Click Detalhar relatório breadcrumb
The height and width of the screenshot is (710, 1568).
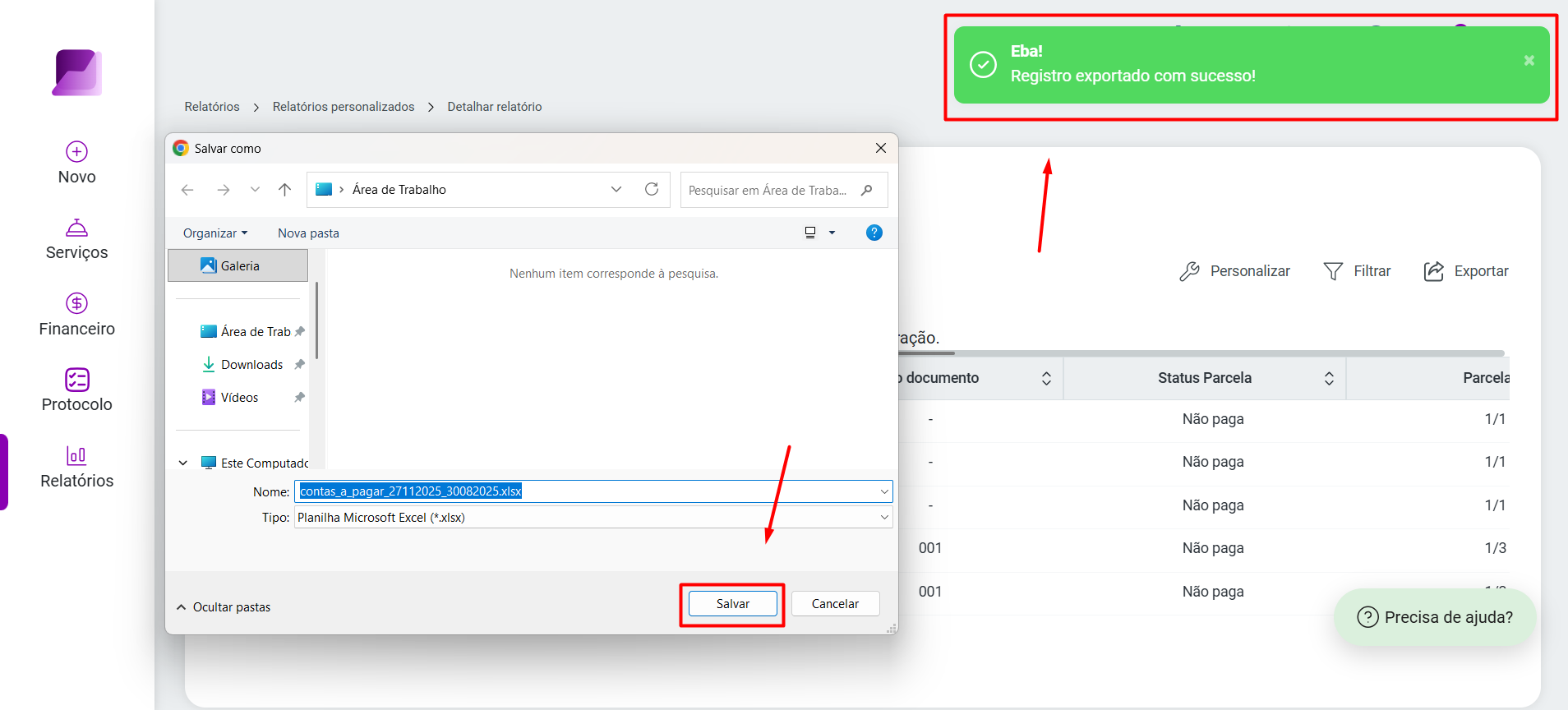[x=495, y=107]
